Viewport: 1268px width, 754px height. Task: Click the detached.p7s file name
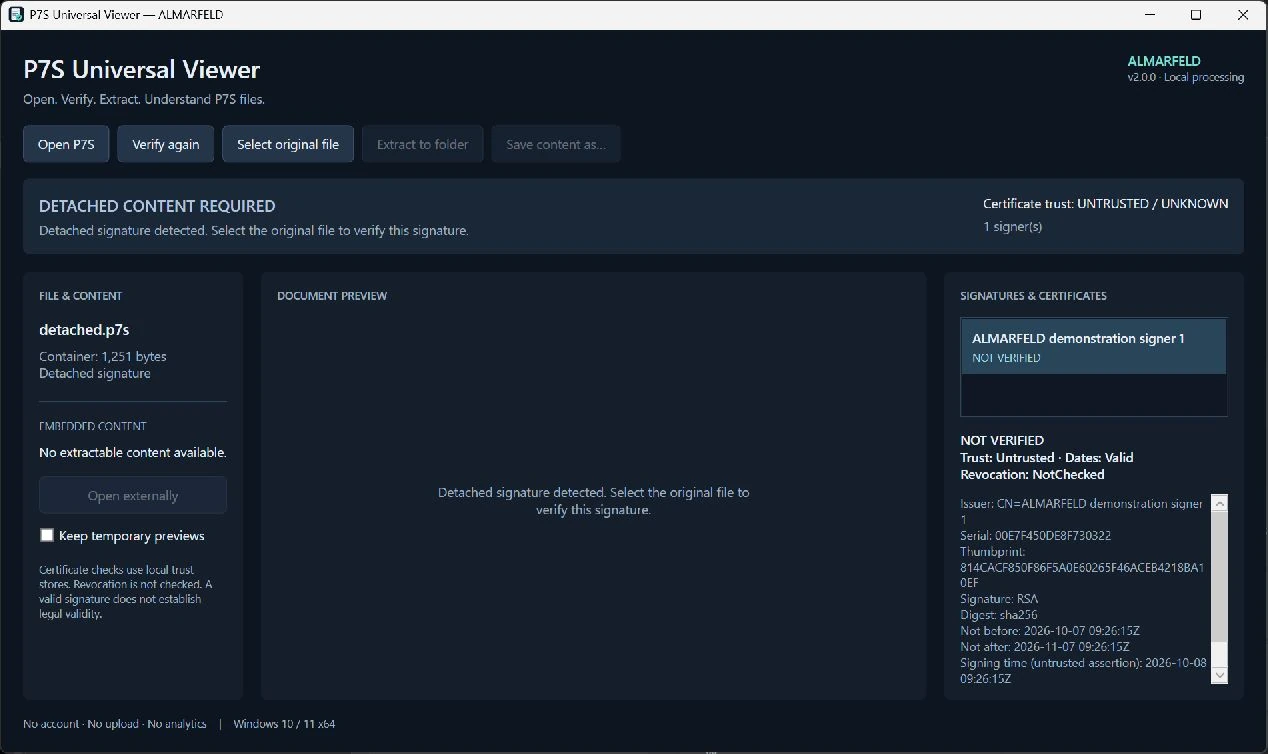[84, 329]
